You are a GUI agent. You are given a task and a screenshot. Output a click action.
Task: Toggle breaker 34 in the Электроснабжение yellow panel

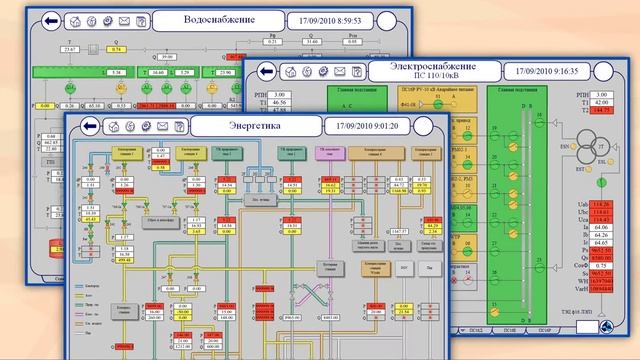click(x=468, y=165)
